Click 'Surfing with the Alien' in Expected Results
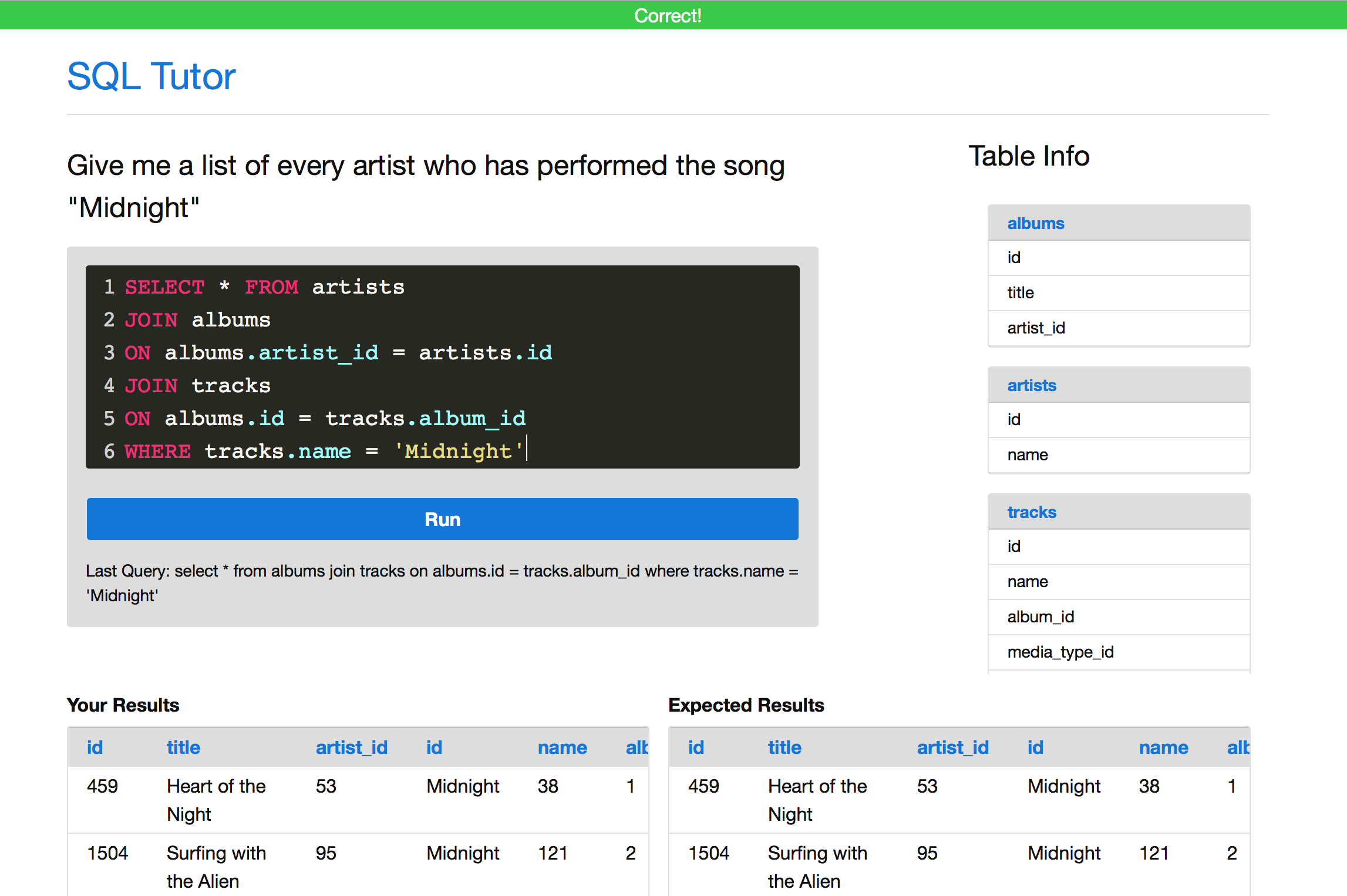This screenshot has height=896, width=1347. pos(817,867)
